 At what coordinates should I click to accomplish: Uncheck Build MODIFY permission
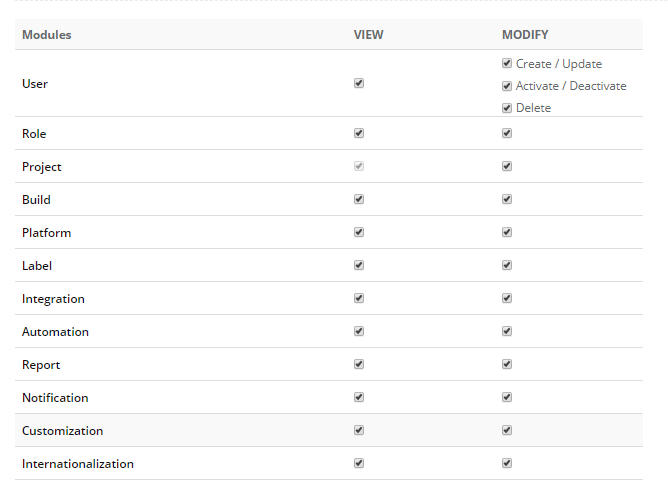(x=507, y=199)
